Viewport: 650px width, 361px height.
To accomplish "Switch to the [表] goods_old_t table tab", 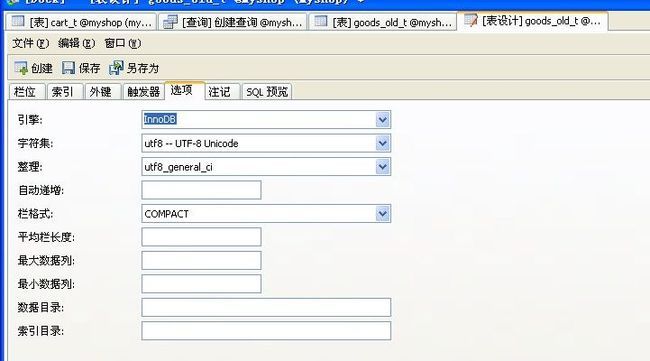I will (383, 22).
